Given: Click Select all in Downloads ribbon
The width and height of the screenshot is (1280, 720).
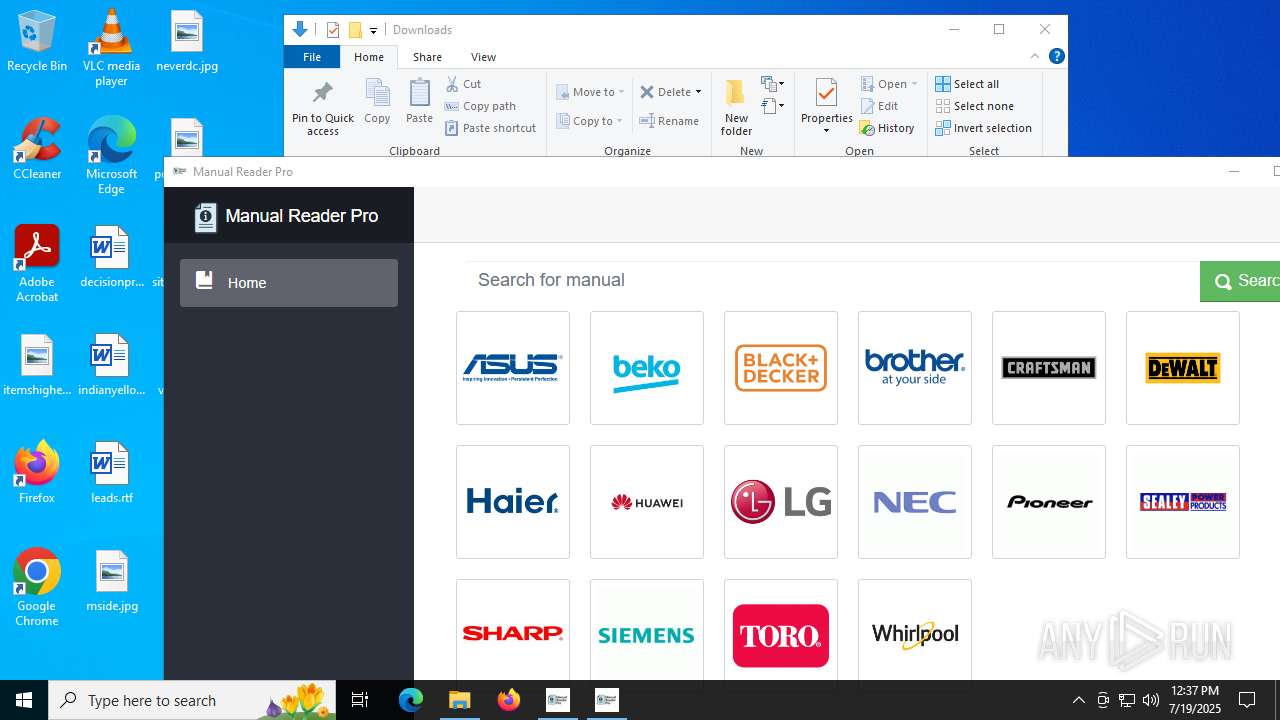Looking at the screenshot, I should 967,84.
